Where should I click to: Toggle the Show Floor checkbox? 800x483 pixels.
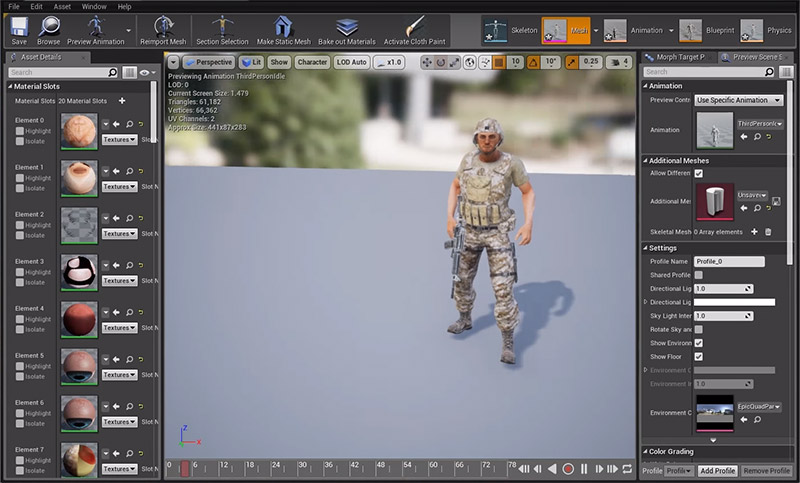tap(698, 356)
